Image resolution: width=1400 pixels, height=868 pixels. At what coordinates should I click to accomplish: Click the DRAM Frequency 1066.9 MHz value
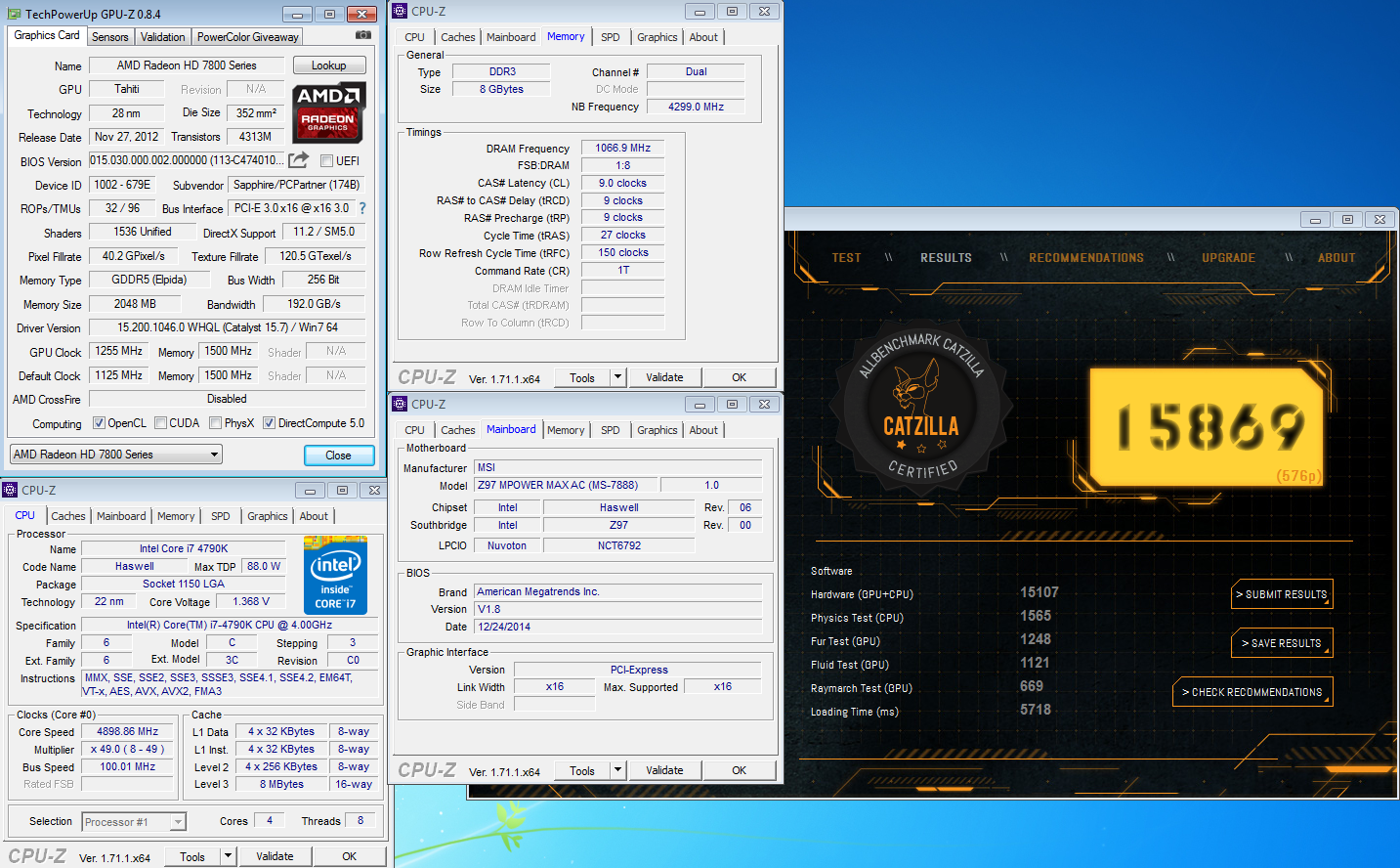click(623, 149)
